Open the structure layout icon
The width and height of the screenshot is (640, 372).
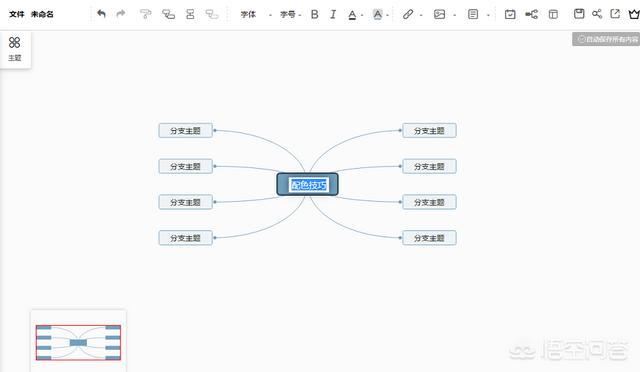(x=531, y=15)
